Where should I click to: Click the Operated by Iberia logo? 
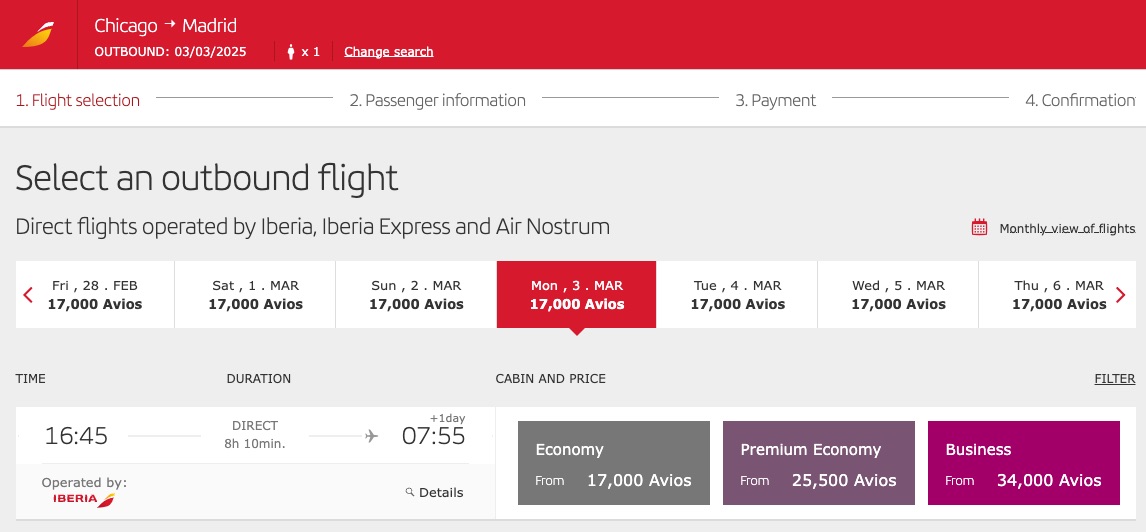click(x=84, y=498)
